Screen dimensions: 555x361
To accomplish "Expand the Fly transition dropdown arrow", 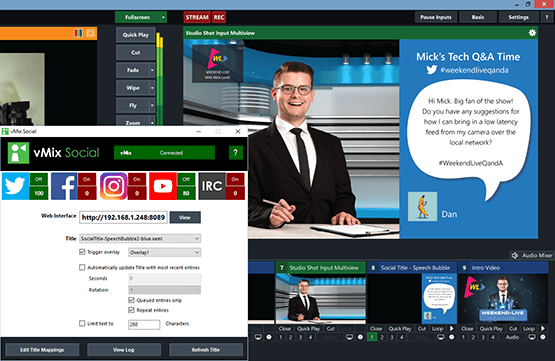I will tap(152, 105).
